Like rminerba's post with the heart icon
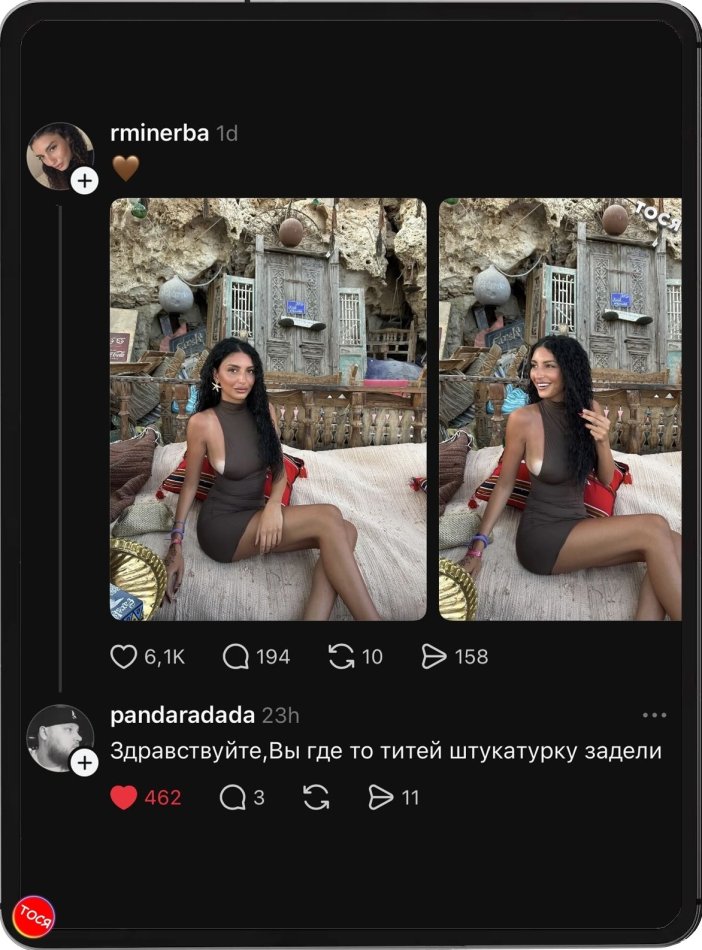 coord(123,657)
